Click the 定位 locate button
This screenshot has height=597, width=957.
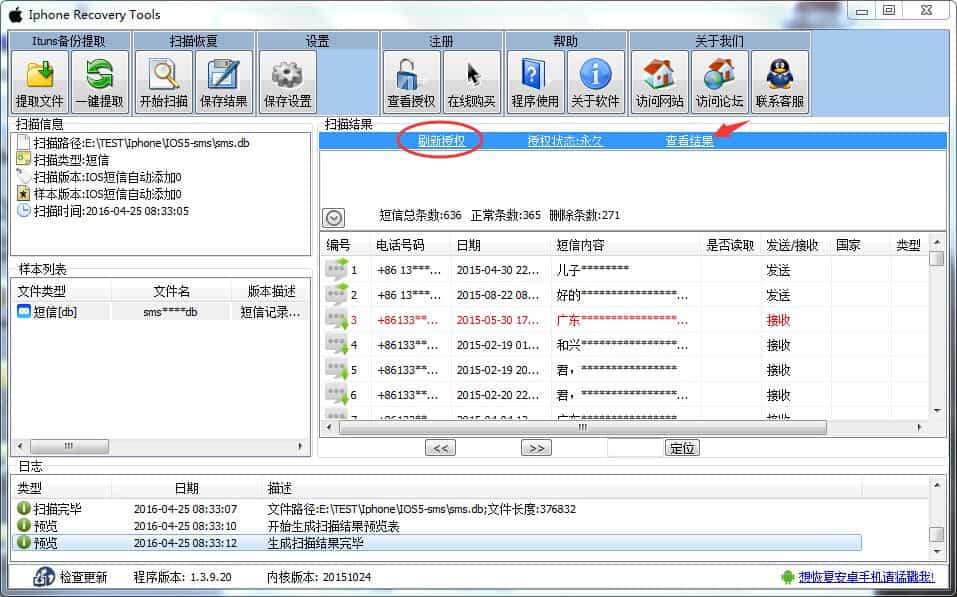[682, 448]
